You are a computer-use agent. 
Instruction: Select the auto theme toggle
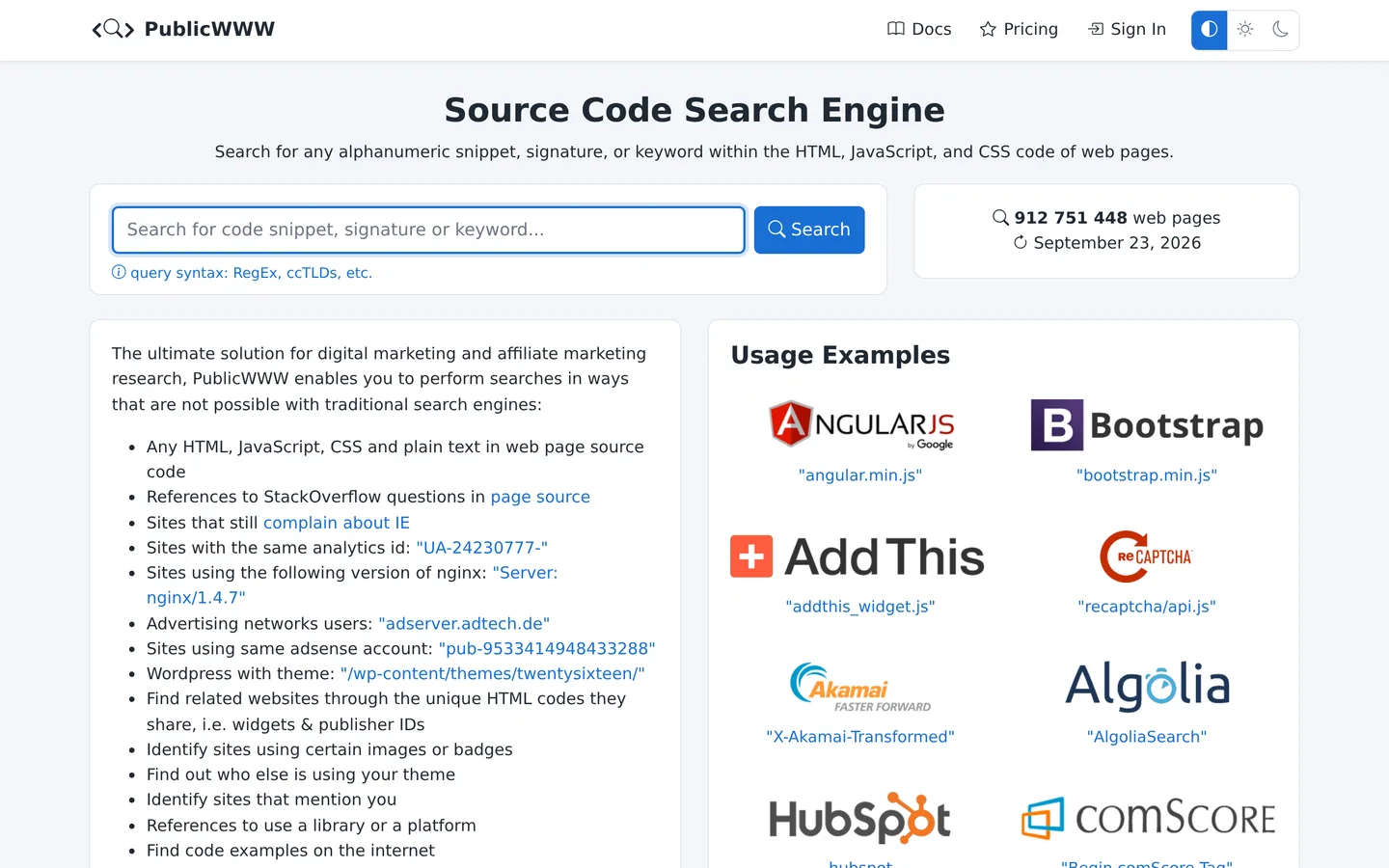pyautogui.click(x=1210, y=30)
